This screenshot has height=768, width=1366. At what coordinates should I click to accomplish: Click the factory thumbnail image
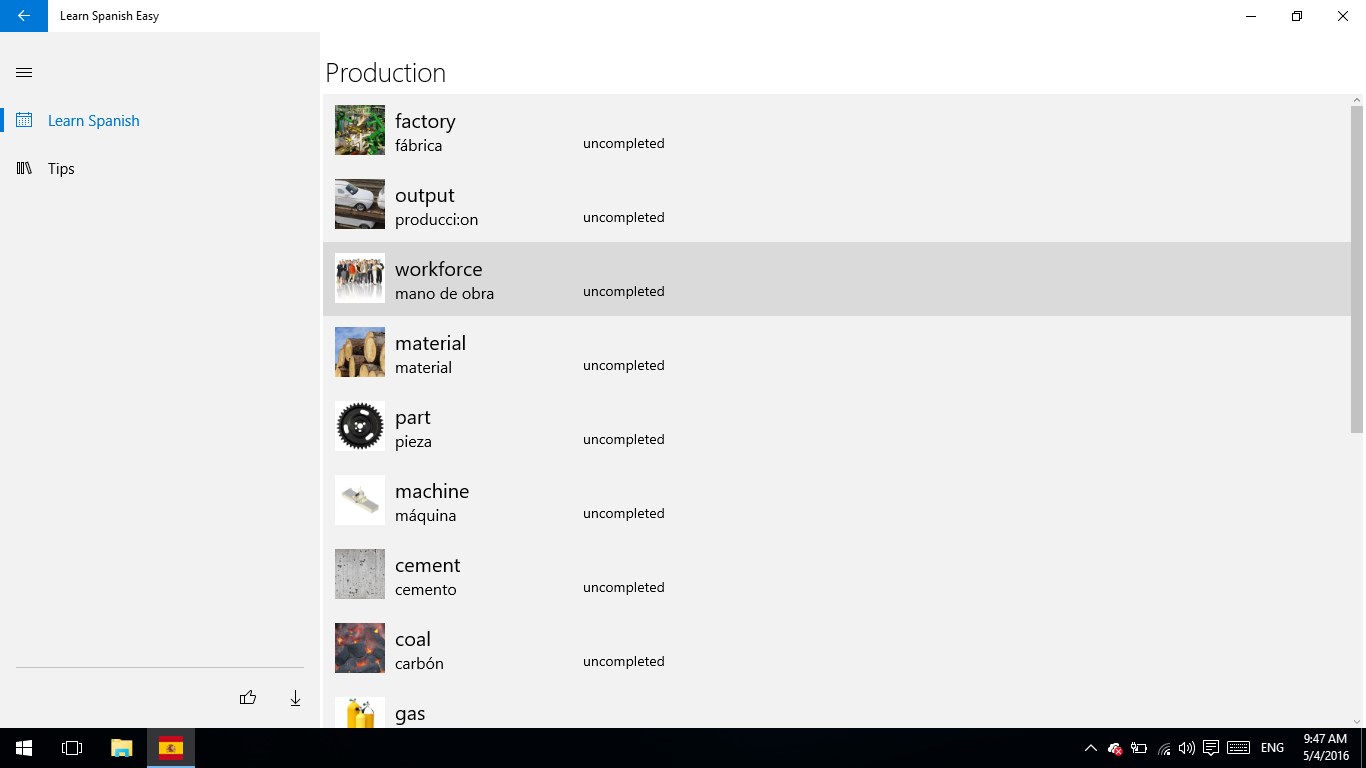click(x=360, y=130)
